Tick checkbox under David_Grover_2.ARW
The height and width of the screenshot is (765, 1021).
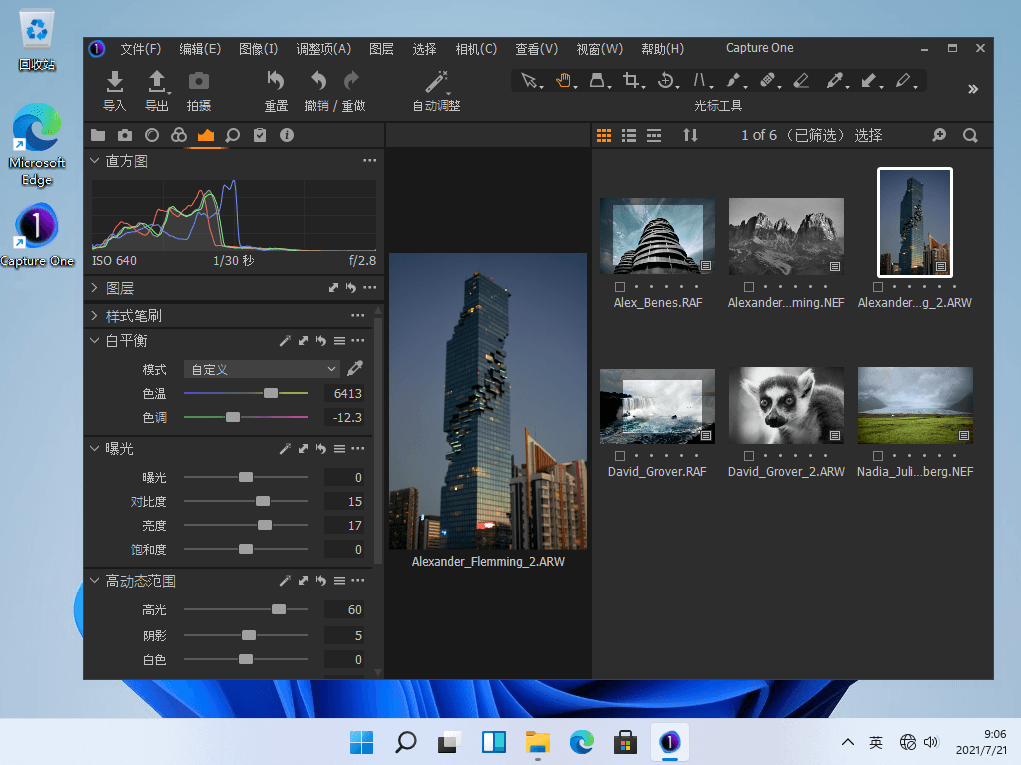coord(749,456)
